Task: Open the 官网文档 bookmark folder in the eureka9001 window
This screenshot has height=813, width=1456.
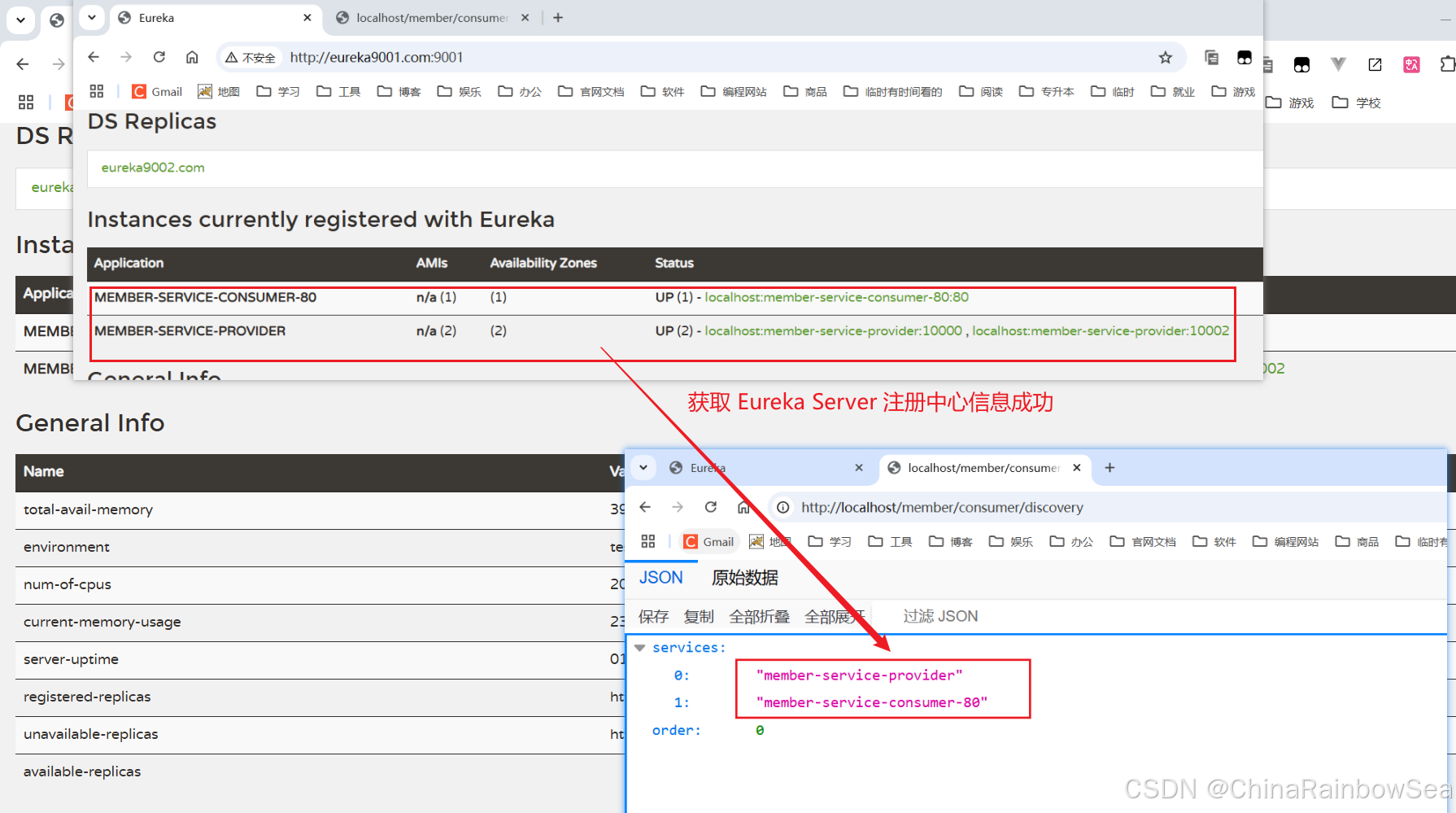Action: (591, 91)
